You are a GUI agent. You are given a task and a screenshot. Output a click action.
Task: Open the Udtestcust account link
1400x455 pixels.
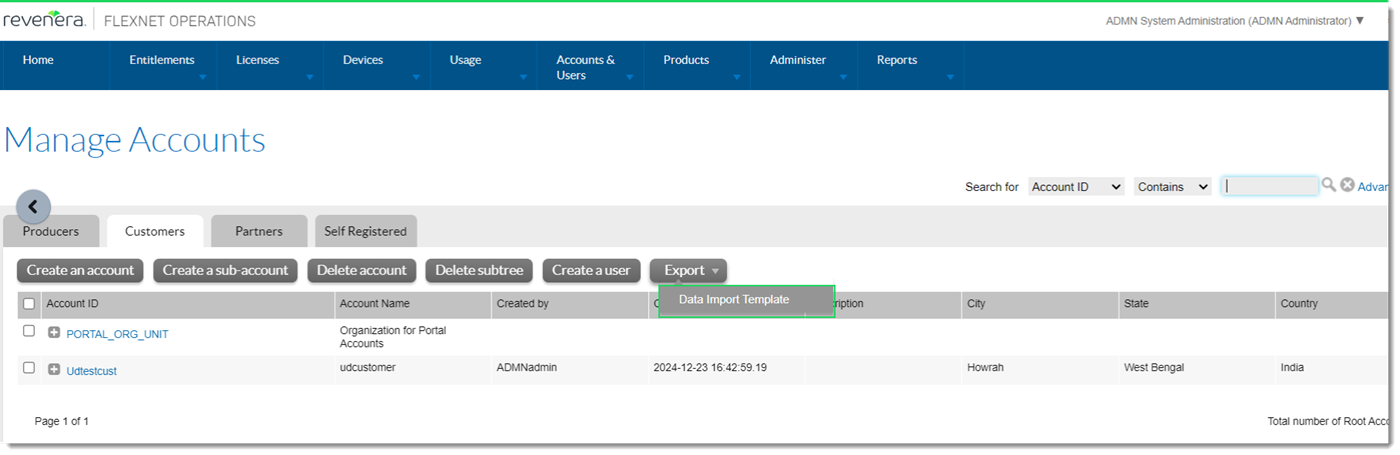(x=92, y=371)
